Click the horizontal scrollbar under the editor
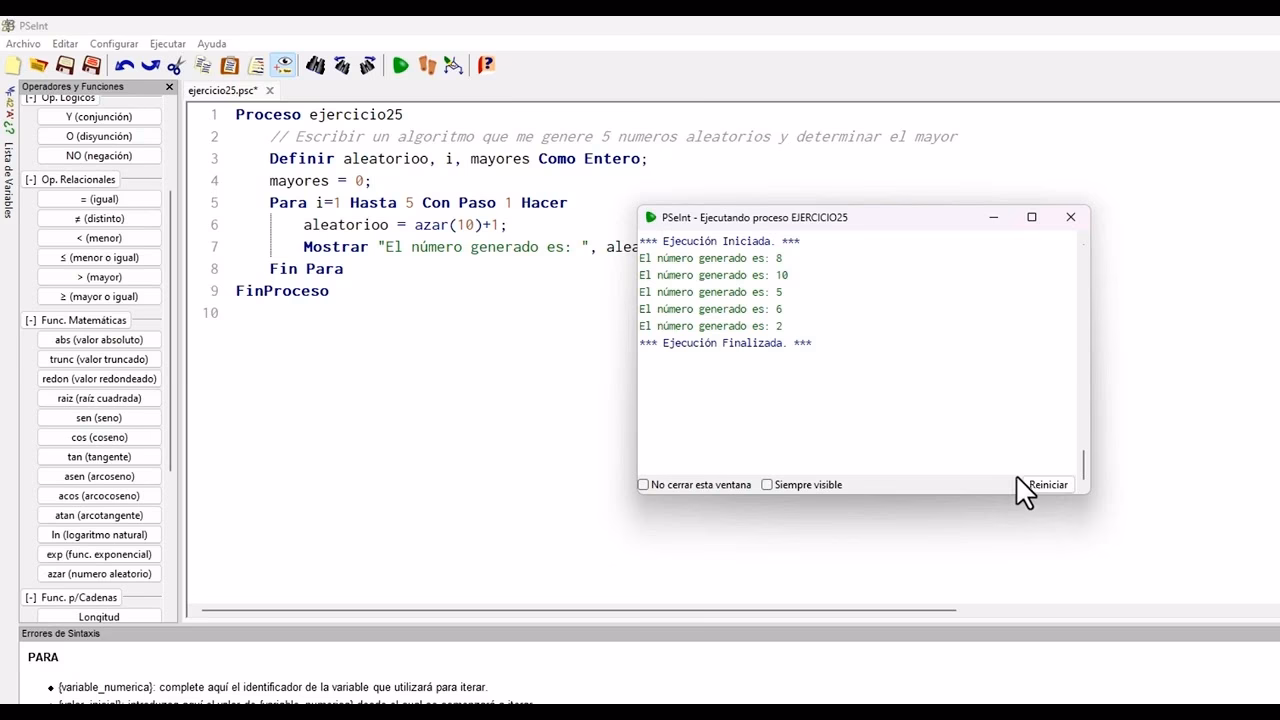The image size is (1280, 720). point(578,610)
